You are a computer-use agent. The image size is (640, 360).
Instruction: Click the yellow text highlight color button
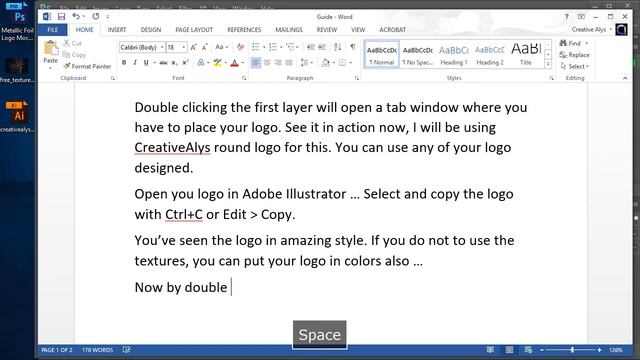click(x=218, y=63)
